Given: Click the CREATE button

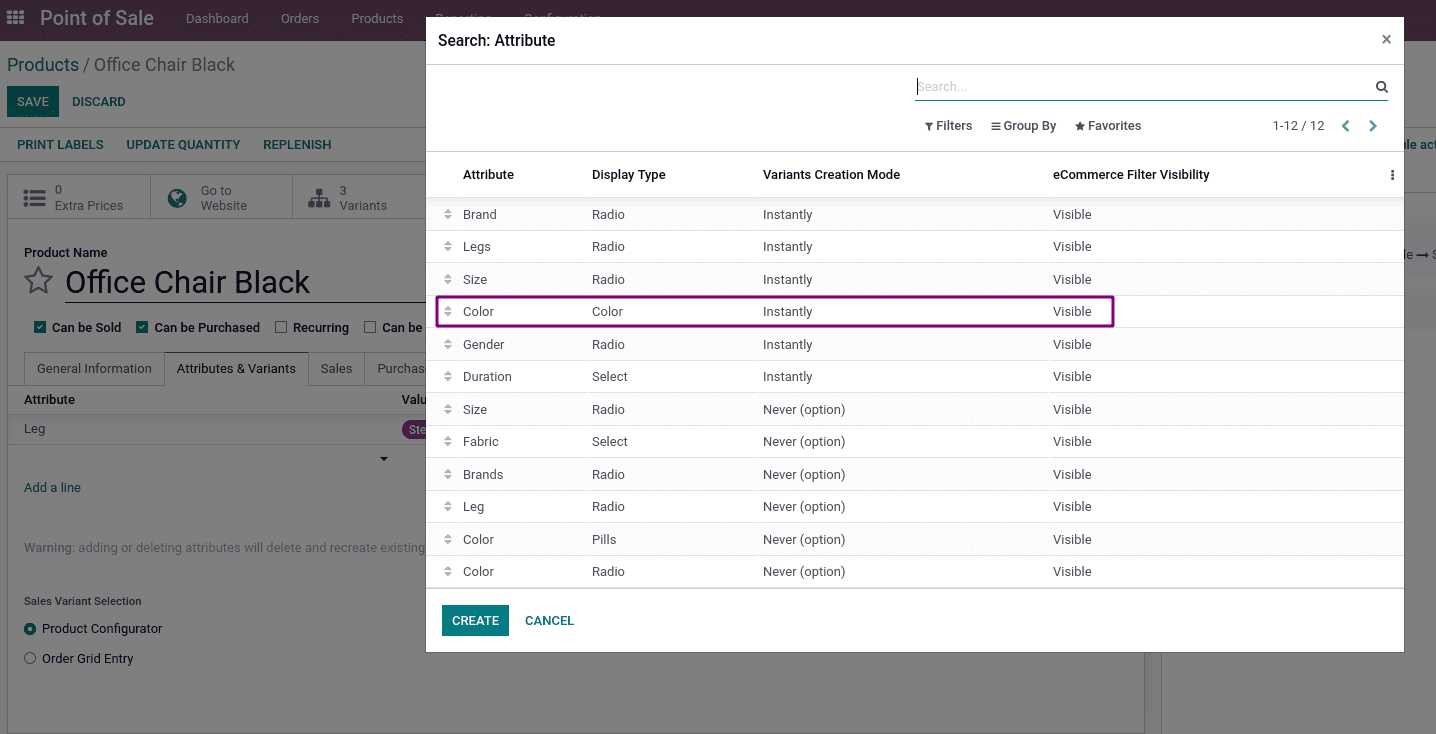Looking at the screenshot, I should tap(475, 621).
